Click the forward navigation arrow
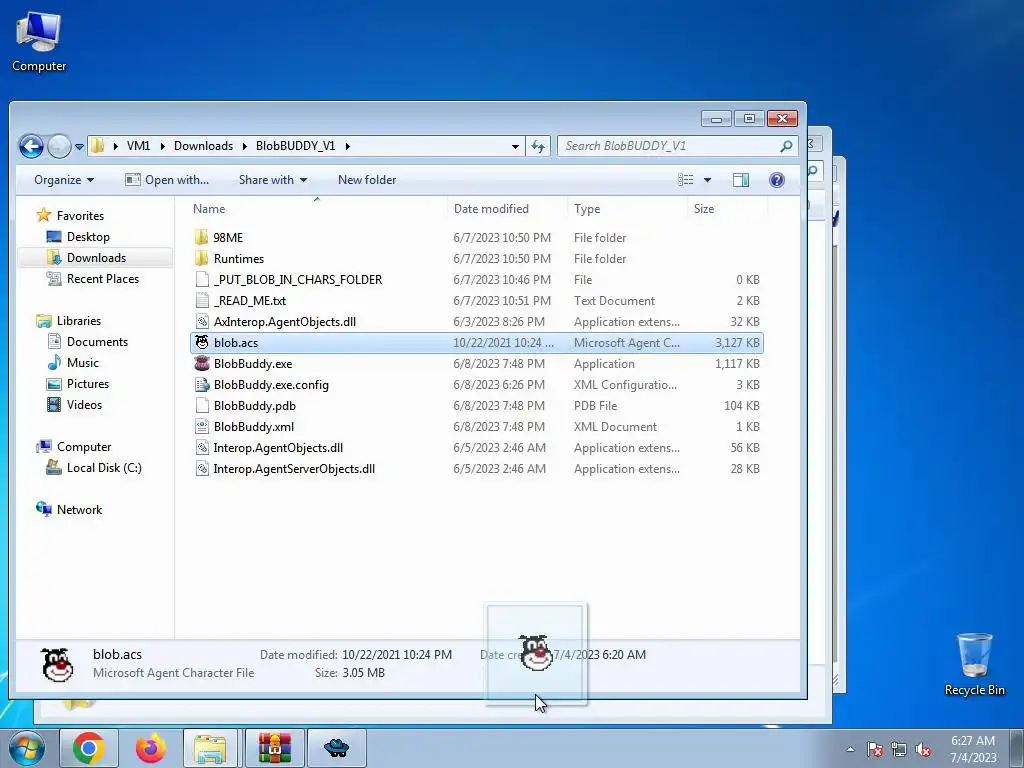This screenshot has height=768, width=1024. click(x=59, y=146)
